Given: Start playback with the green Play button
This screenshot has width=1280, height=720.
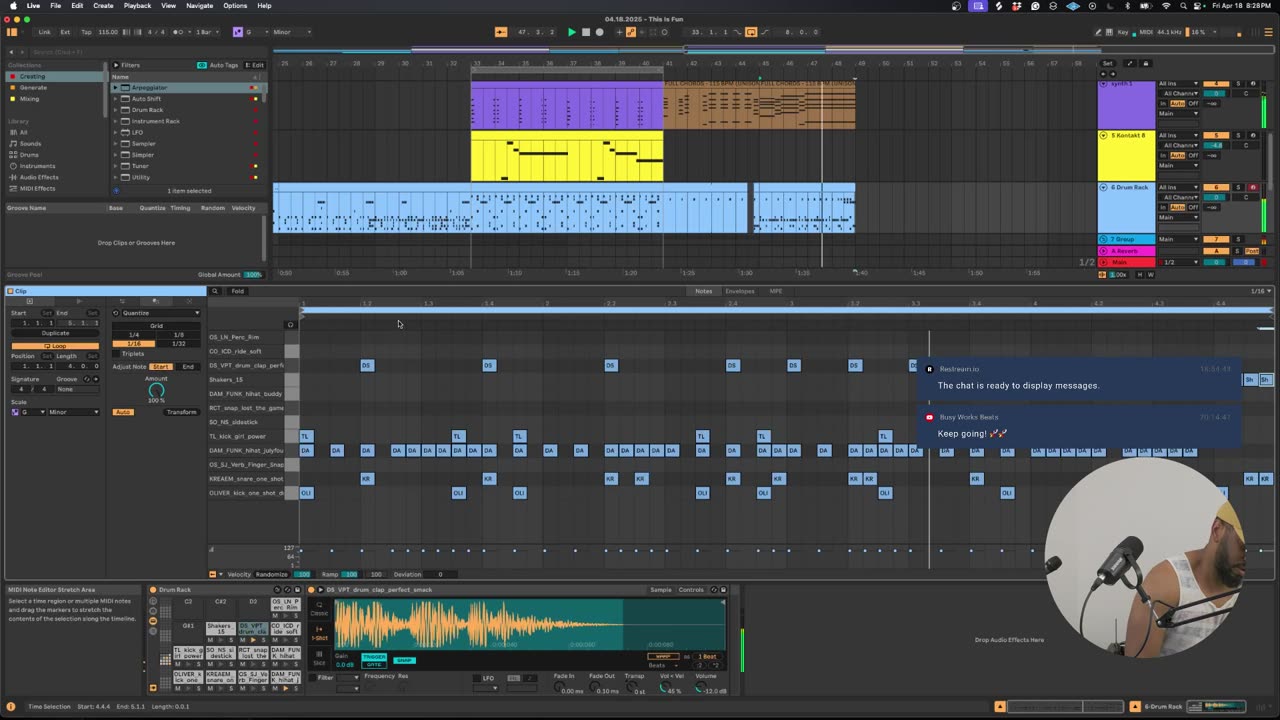Looking at the screenshot, I should coord(571,32).
